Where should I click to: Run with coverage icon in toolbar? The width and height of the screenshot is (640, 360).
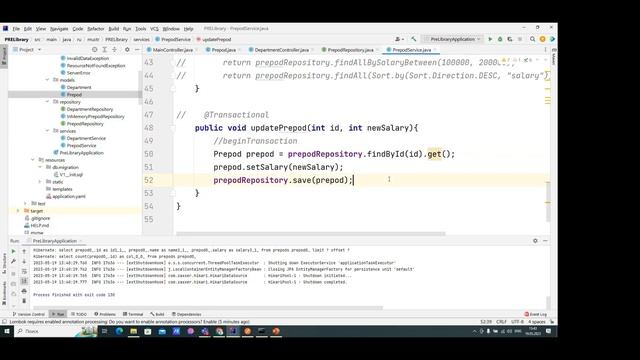510,39
